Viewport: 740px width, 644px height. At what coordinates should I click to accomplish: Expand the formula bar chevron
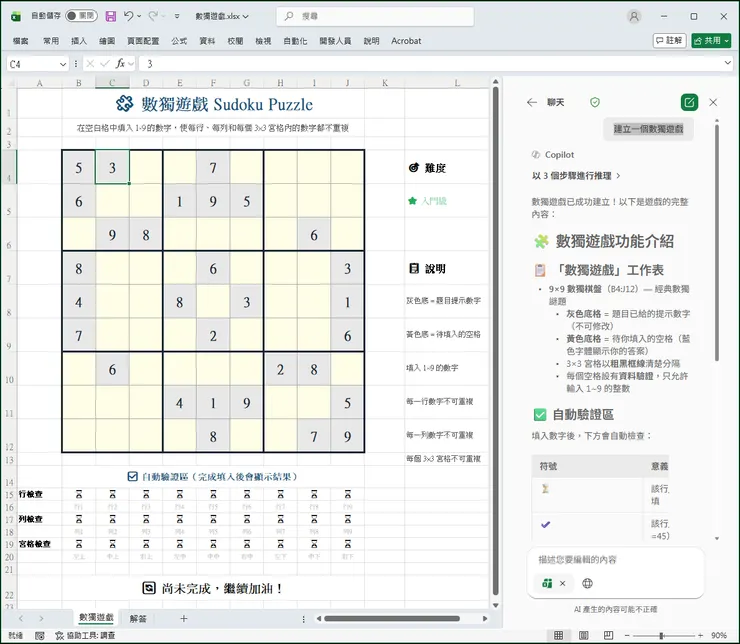tap(727, 62)
